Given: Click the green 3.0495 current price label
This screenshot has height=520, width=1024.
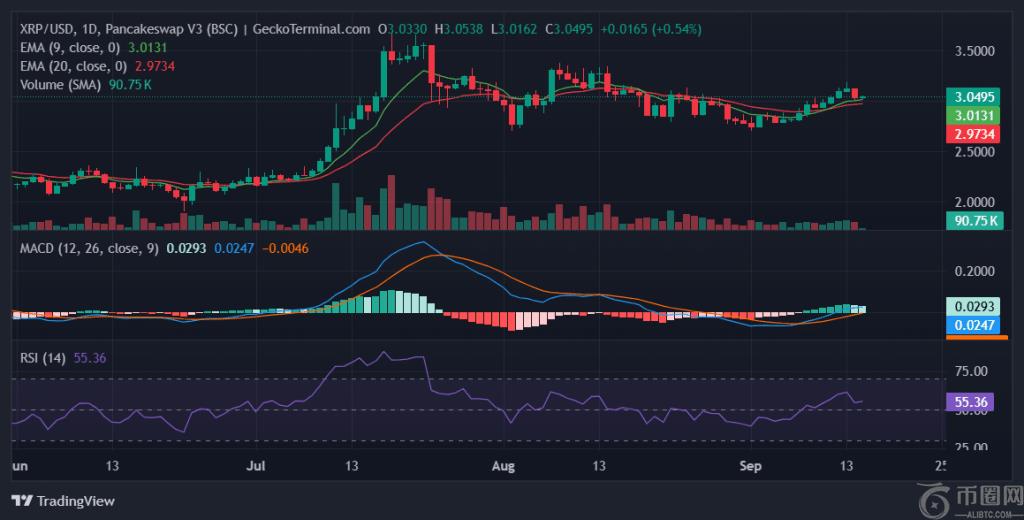Looking at the screenshot, I should click(973, 97).
